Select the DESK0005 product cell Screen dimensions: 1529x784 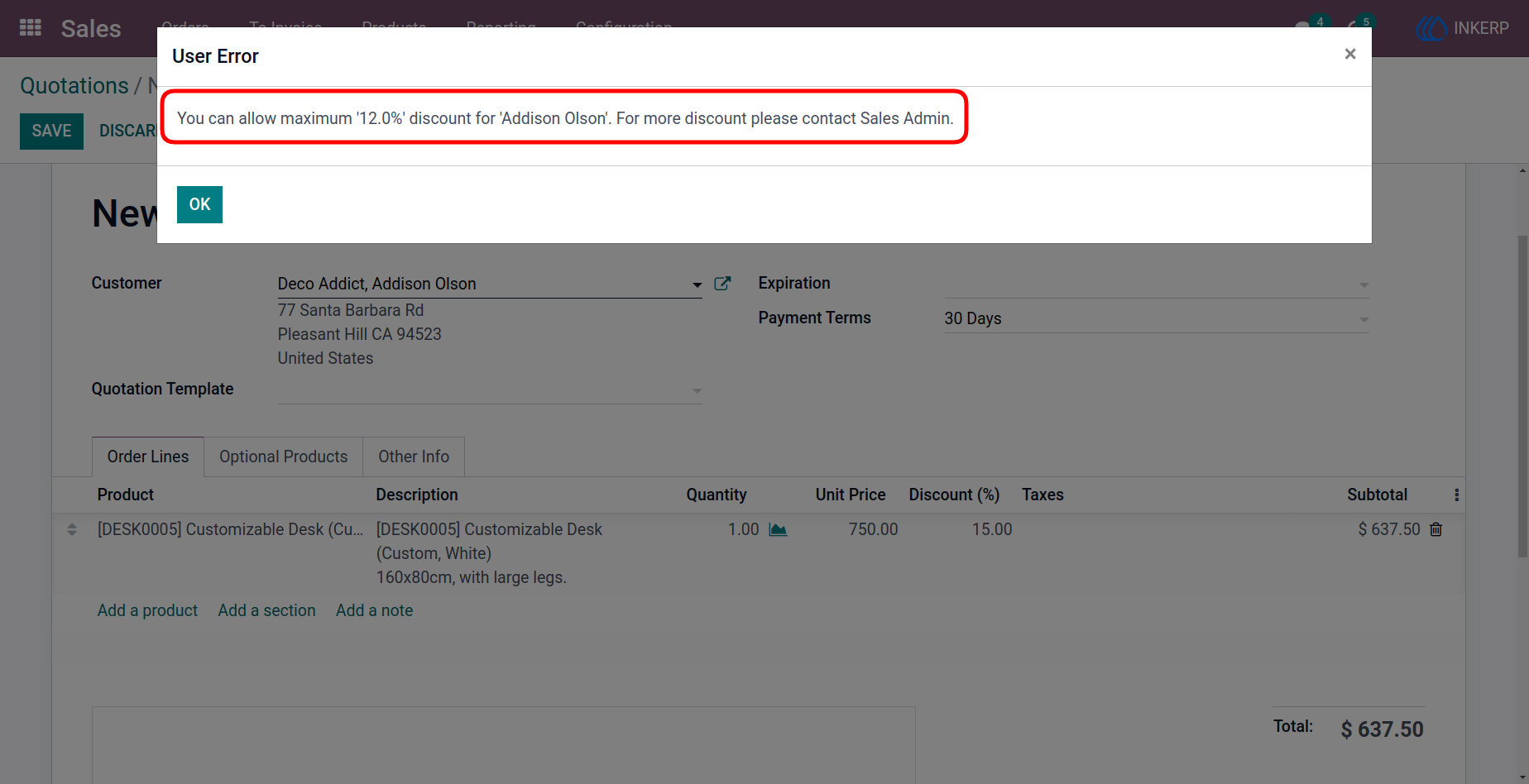(230, 529)
